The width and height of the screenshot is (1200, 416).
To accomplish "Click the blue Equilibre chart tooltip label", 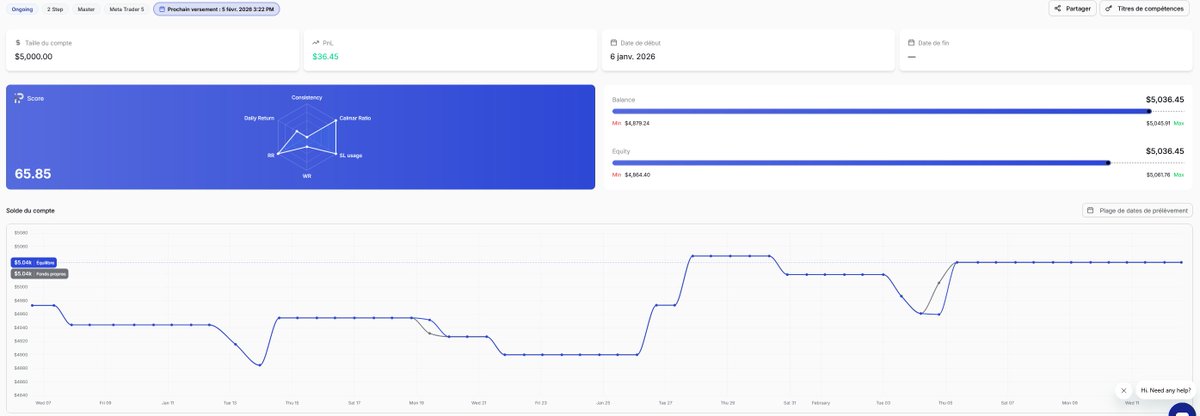I will (35, 262).
